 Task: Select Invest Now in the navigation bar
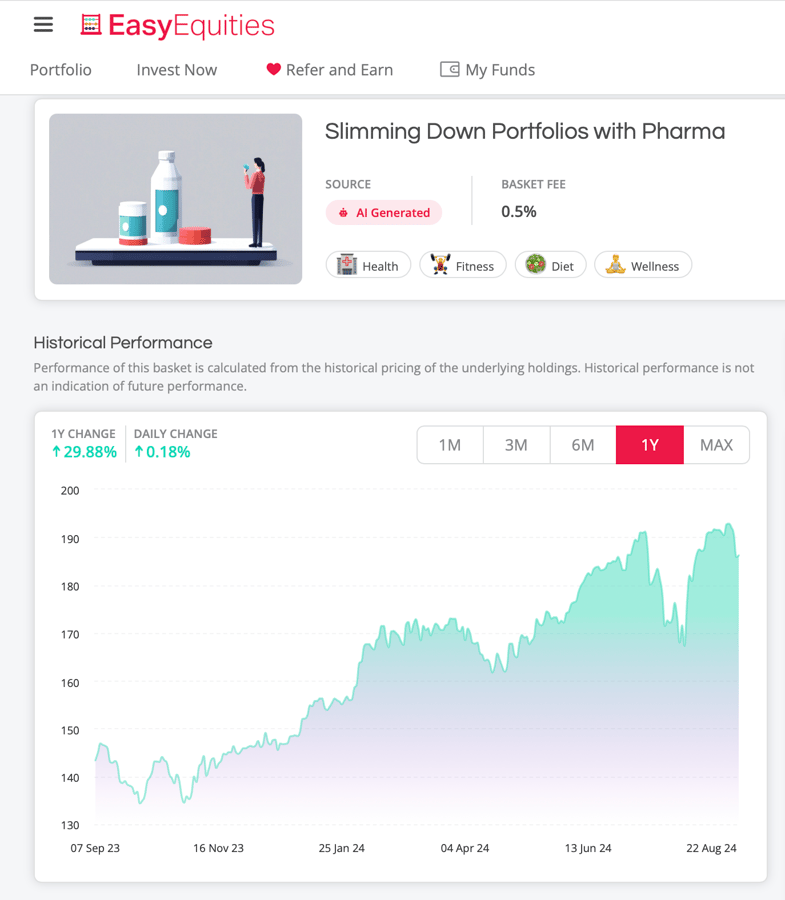[176, 70]
